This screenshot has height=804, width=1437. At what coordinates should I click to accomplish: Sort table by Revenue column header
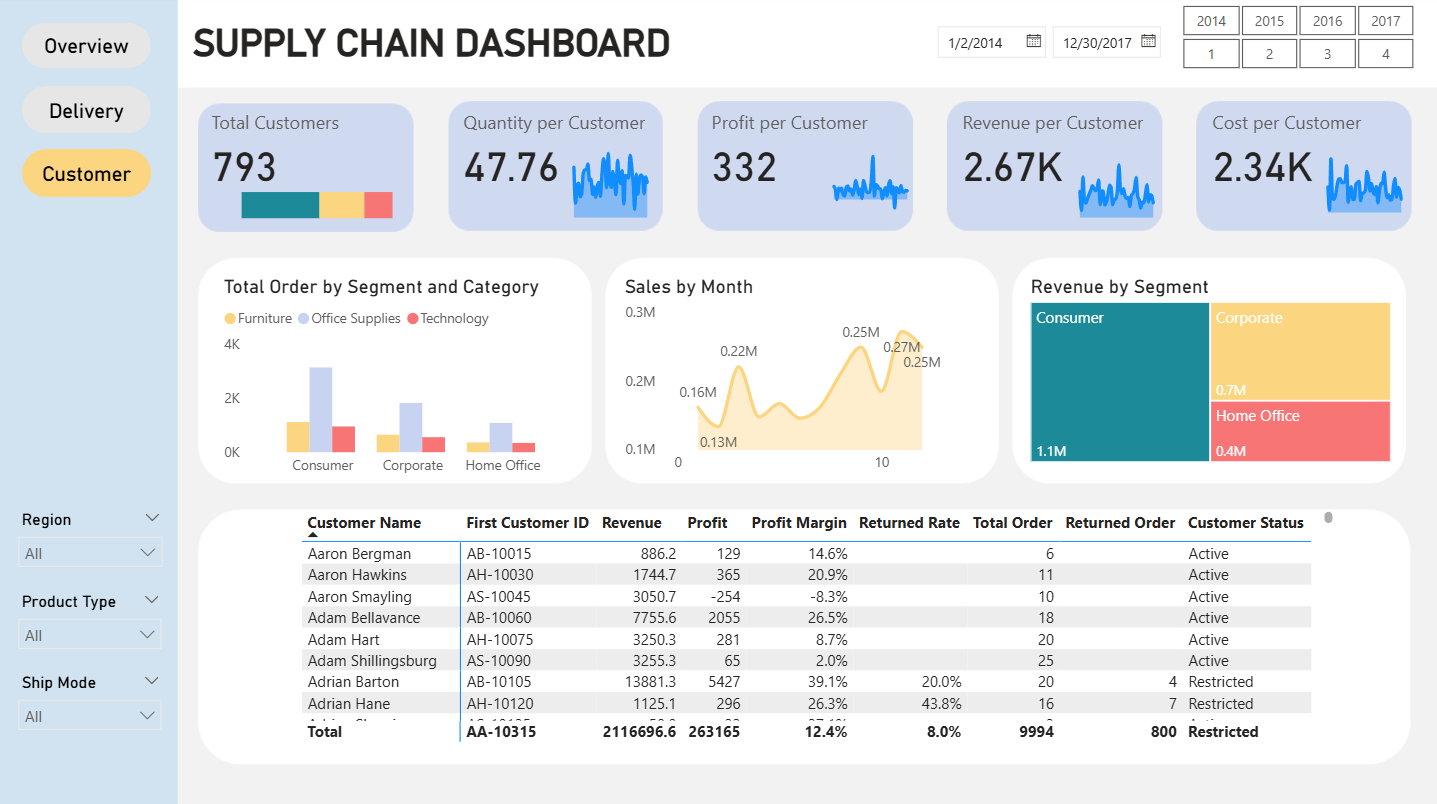click(x=631, y=523)
